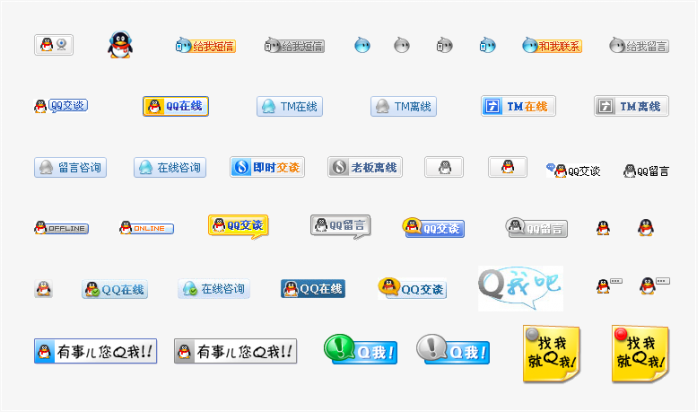Click the gray QQ留言 button with round penguin
Image resolution: width=698 pixels, height=412 pixels.
[x=536, y=227]
